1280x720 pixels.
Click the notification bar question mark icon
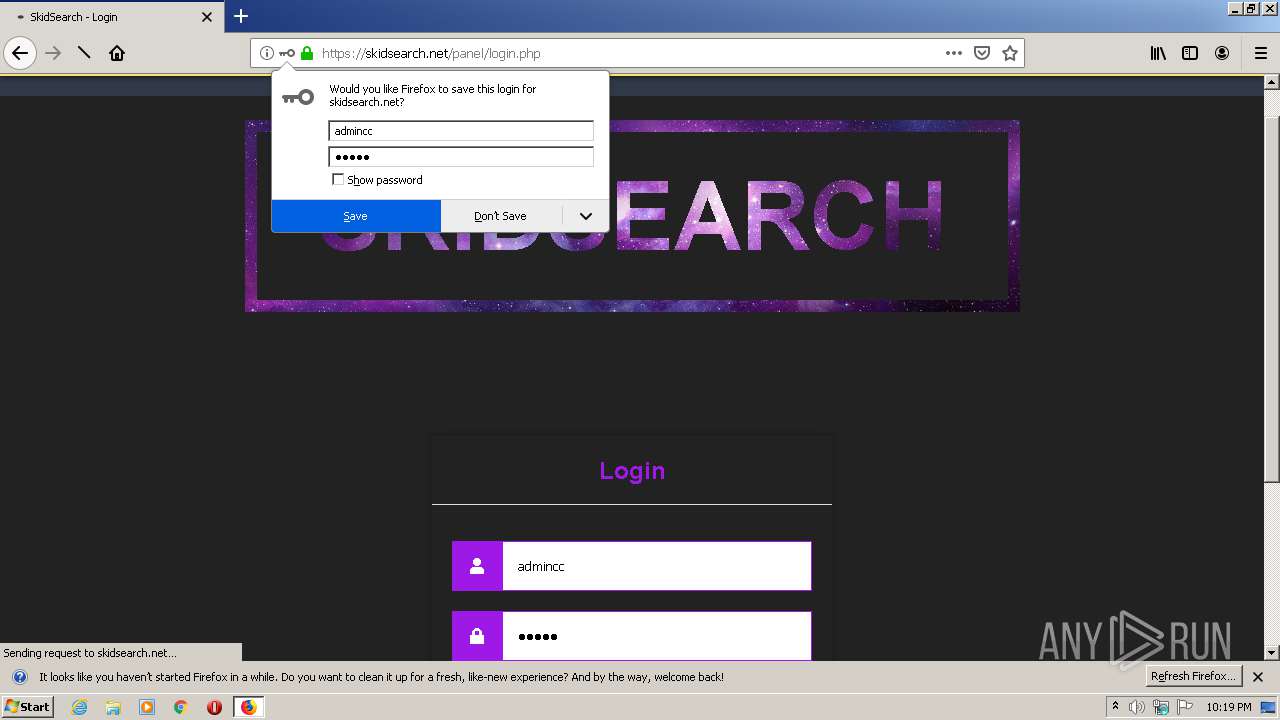click(19, 677)
